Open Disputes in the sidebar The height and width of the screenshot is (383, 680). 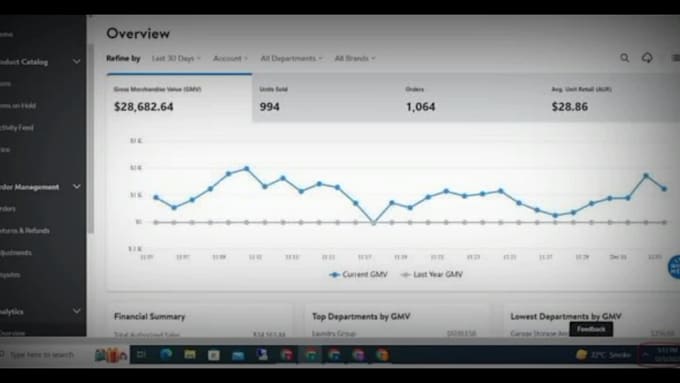(x=10, y=275)
